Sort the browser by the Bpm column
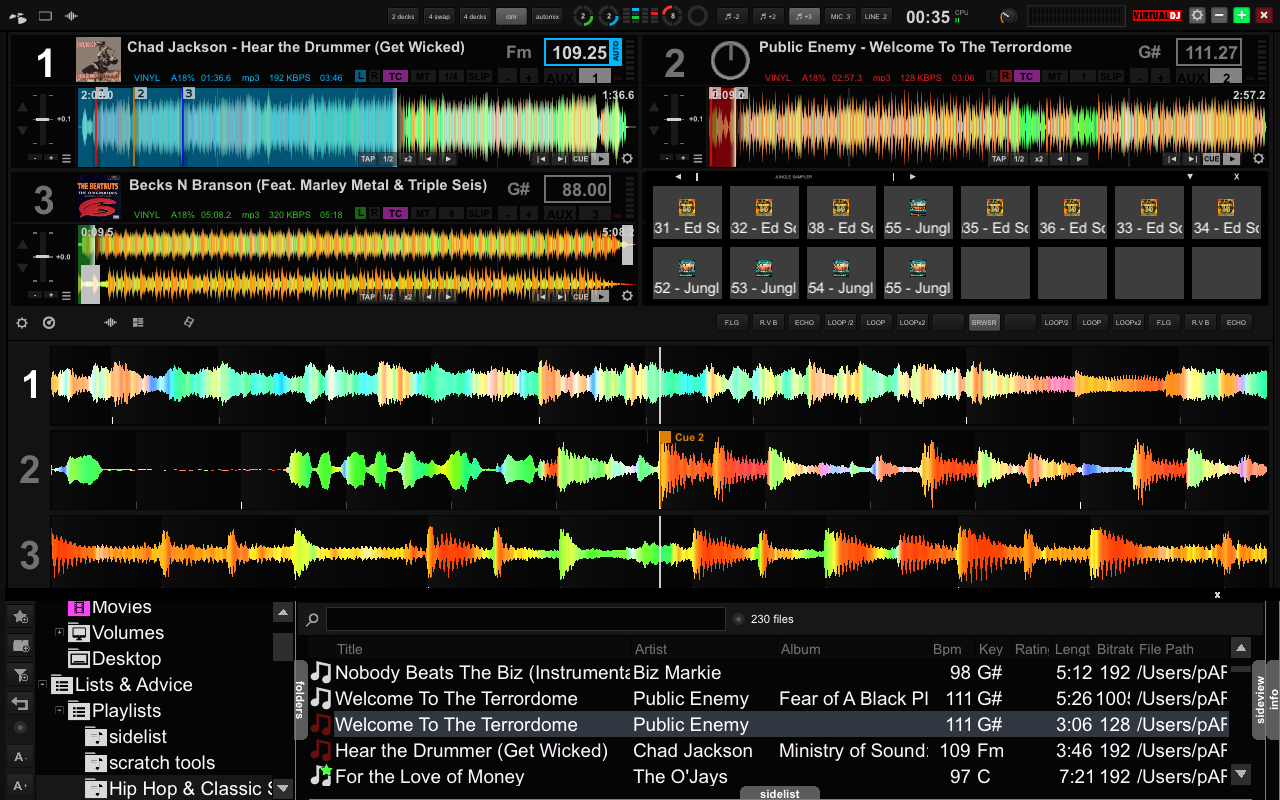The width and height of the screenshot is (1280, 800). (947, 649)
